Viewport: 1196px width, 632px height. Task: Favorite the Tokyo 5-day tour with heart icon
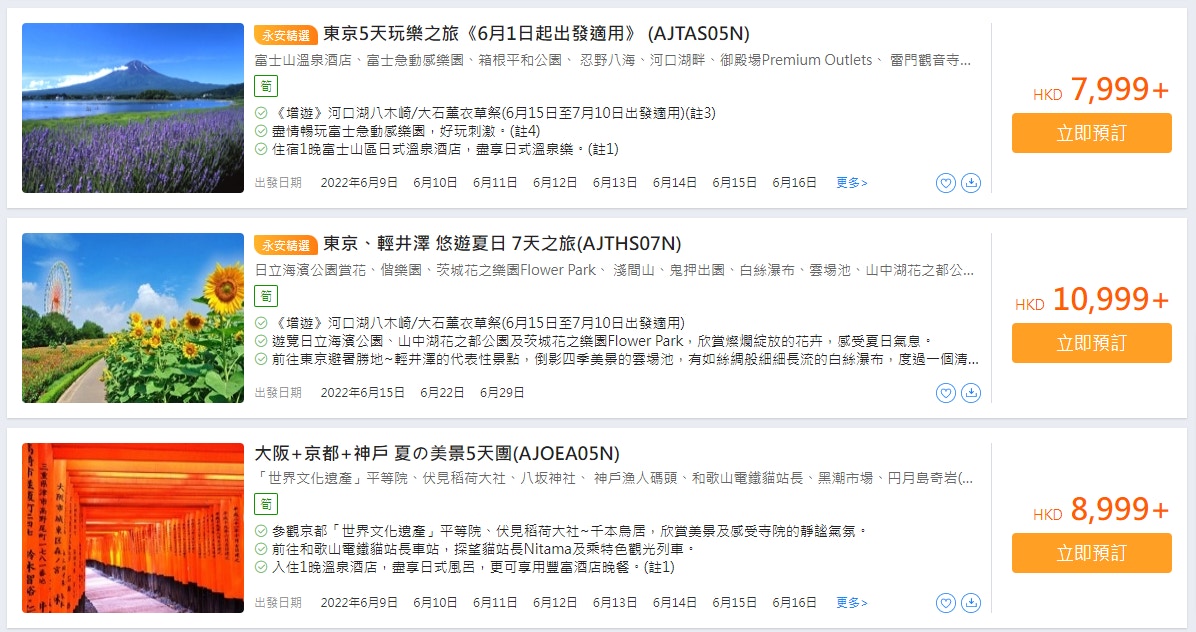click(x=946, y=183)
